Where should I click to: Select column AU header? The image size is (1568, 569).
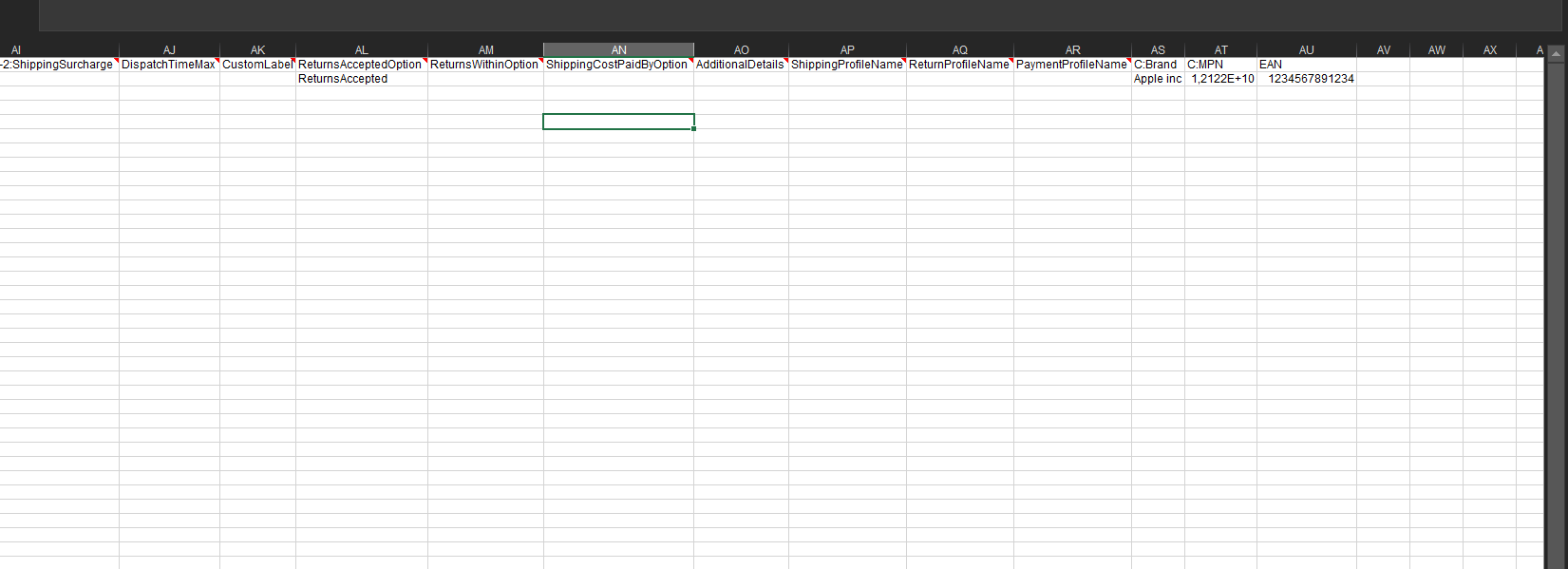pyautogui.click(x=1306, y=49)
